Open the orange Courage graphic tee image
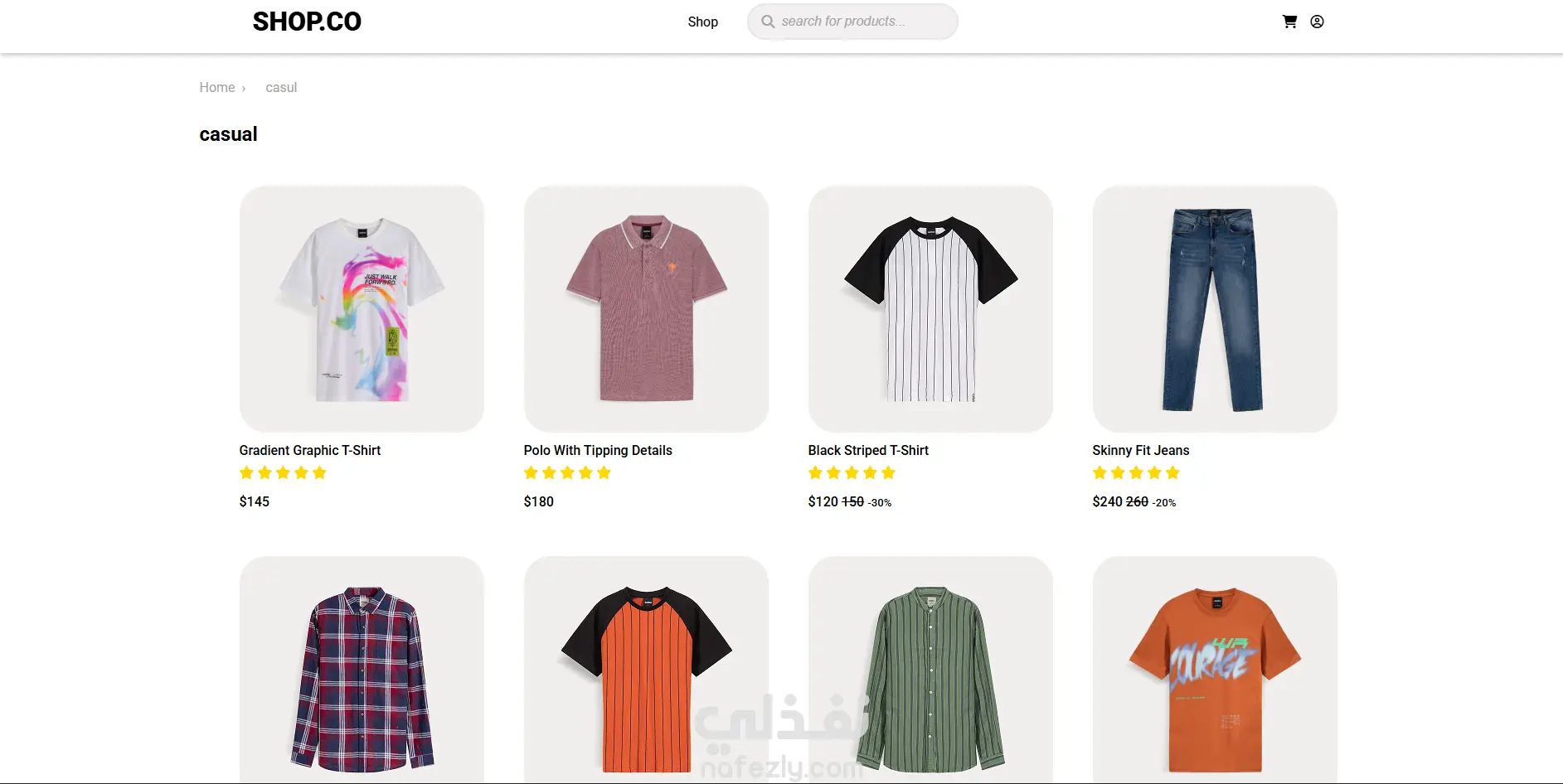 coord(1215,670)
